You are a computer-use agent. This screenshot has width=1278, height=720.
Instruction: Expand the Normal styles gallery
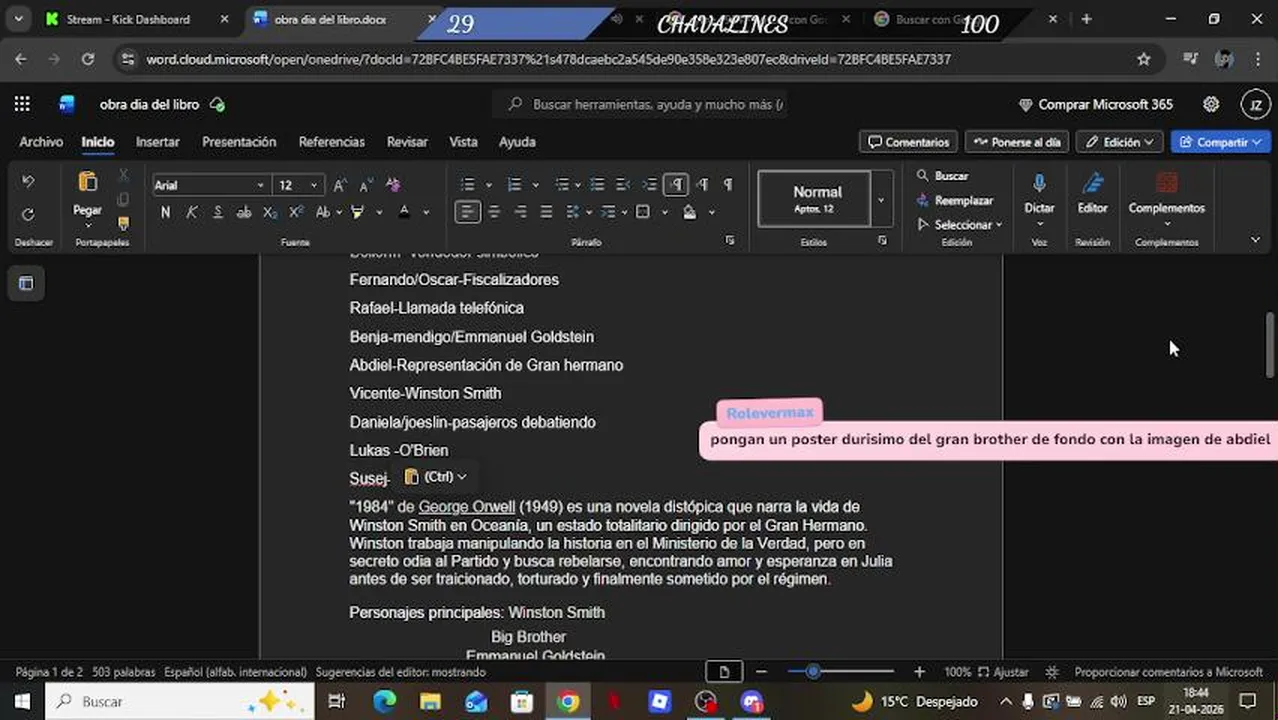point(880,199)
